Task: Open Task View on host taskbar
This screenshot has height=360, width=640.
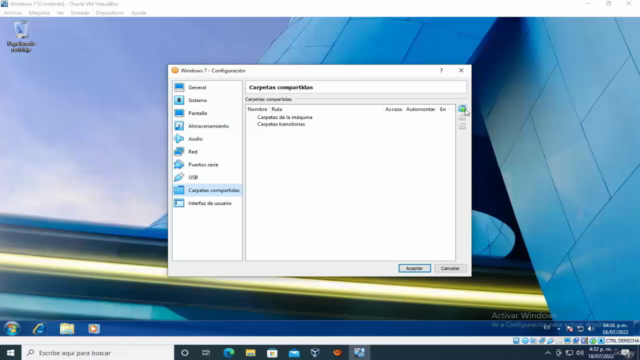Action: tap(206, 353)
